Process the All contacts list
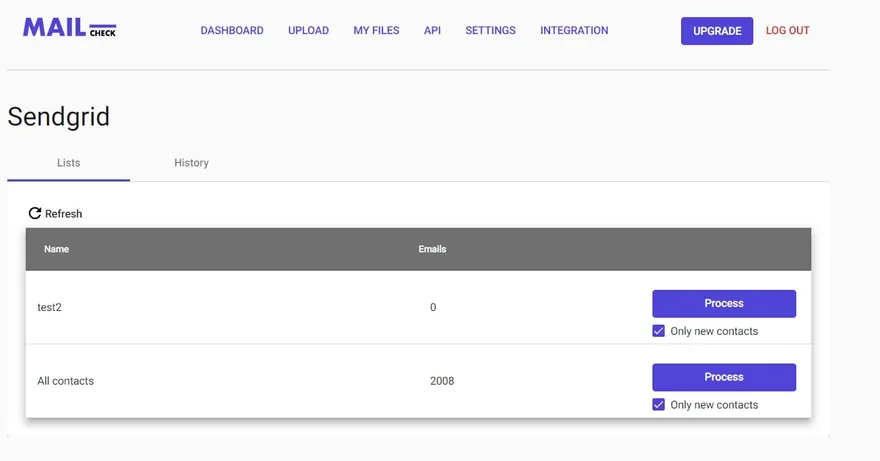The width and height of the screenshot is (880, 461). pos(724,377)
